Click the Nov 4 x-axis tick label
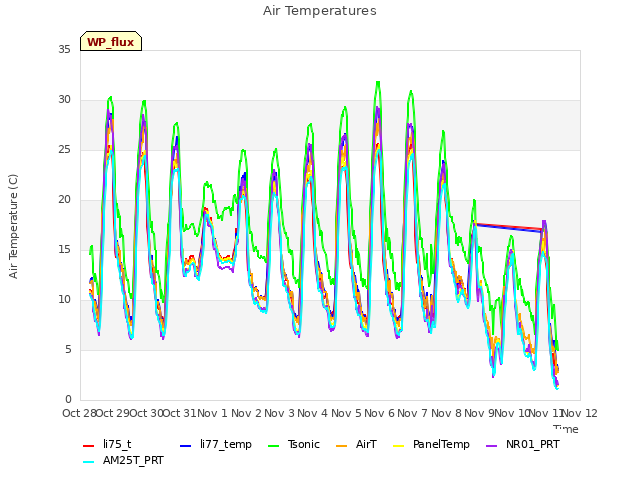Viewport: 640px width, 480px height. point(312,414)
